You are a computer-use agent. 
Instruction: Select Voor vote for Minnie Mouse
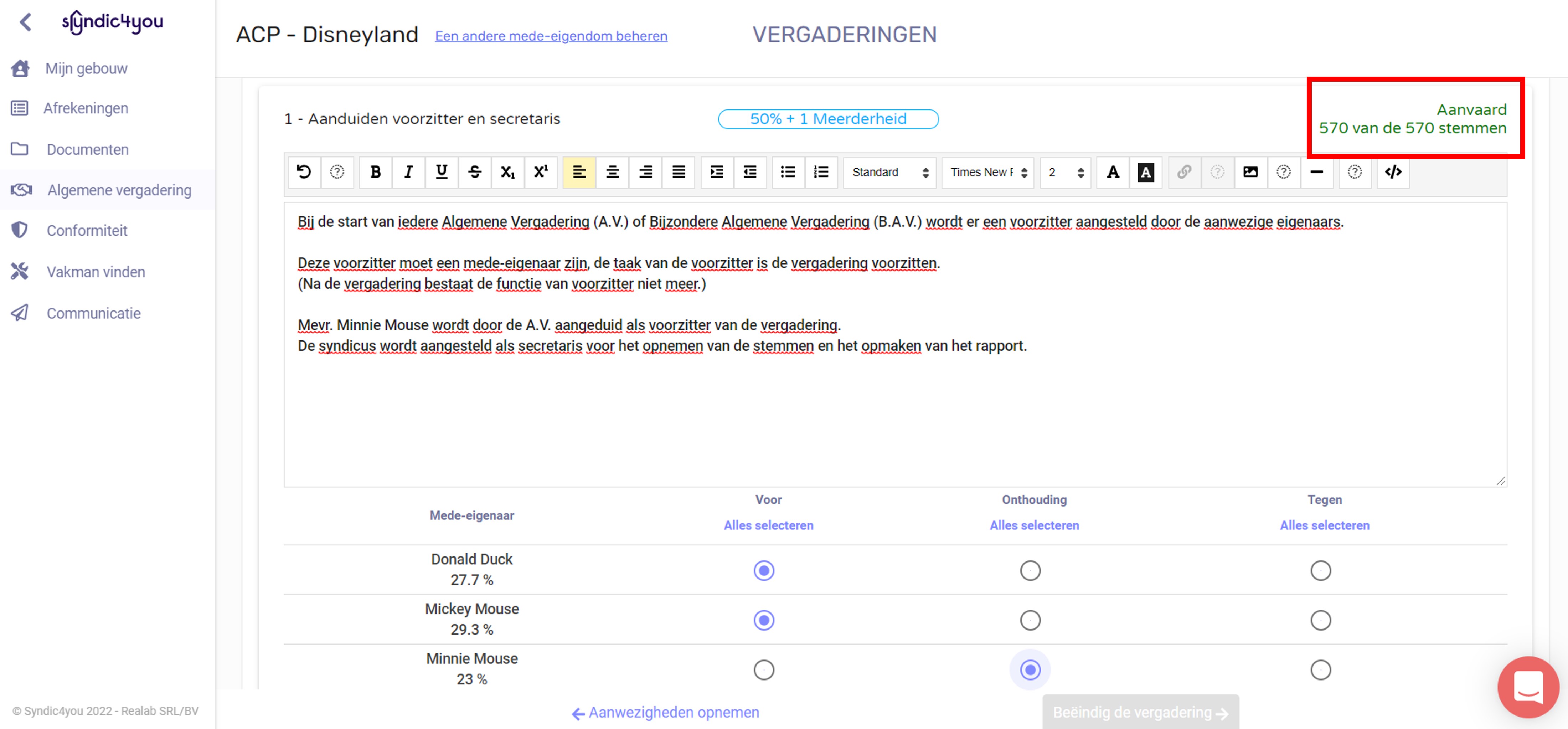(763, 670)
